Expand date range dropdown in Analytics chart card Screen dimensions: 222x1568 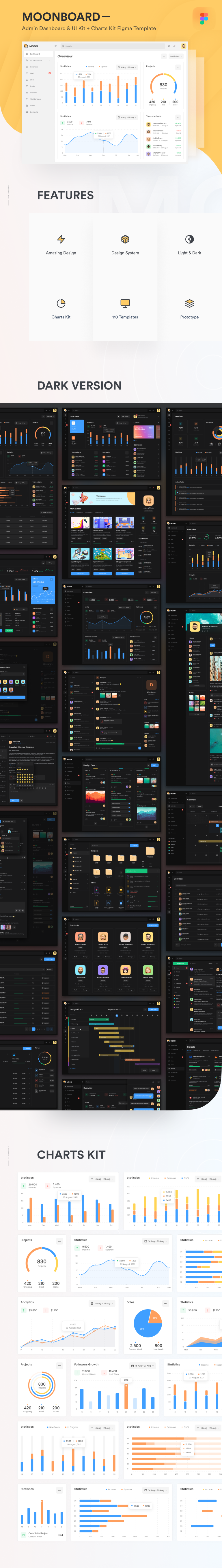click(x=102, y=1303)
